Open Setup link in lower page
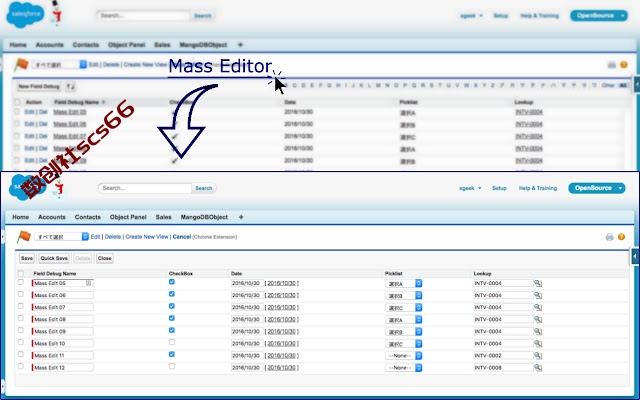The height and width of the screenshot is (400, 640). tap(499, 188)
